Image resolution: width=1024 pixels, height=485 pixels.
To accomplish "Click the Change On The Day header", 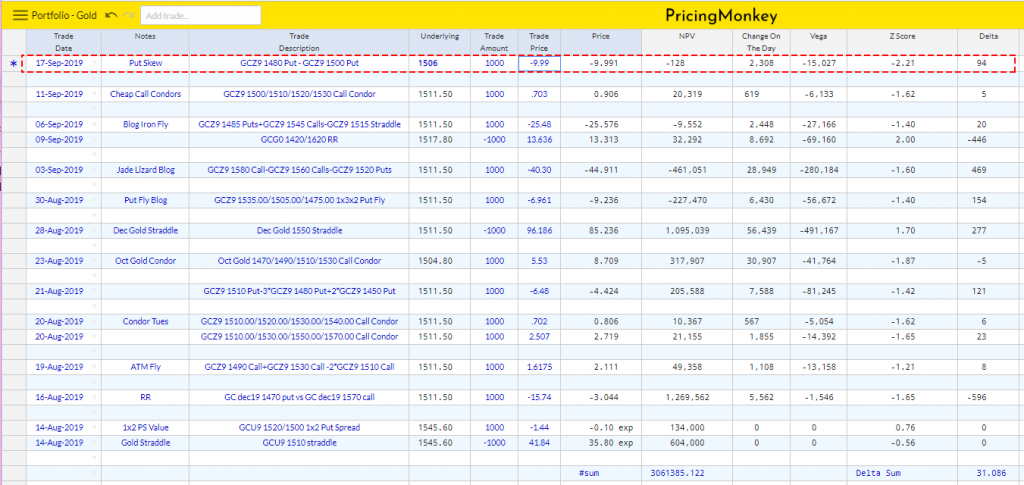I will (x=761, y=42).
